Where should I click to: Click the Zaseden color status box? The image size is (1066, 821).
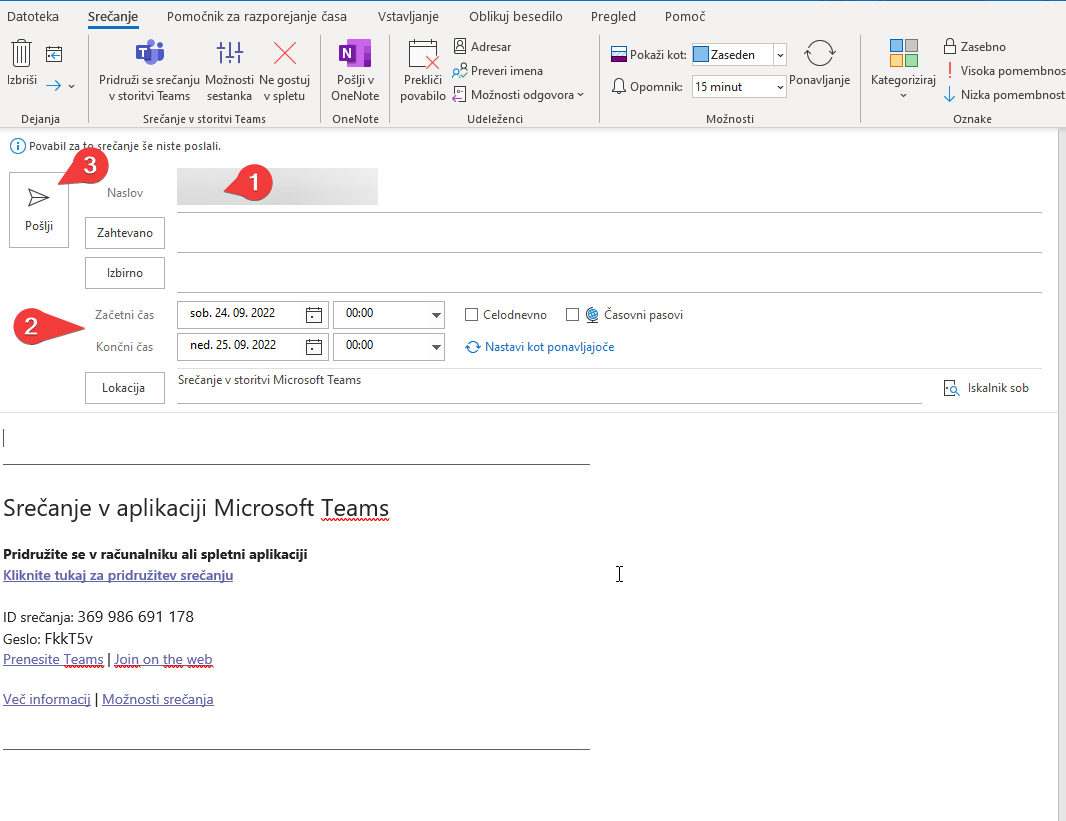point(701,55)
